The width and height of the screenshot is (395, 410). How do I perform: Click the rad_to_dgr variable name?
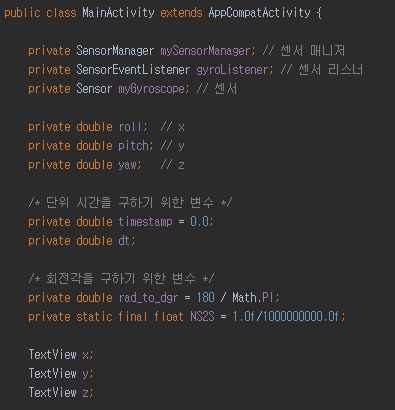pyautogui.click(x=148, y=298)
